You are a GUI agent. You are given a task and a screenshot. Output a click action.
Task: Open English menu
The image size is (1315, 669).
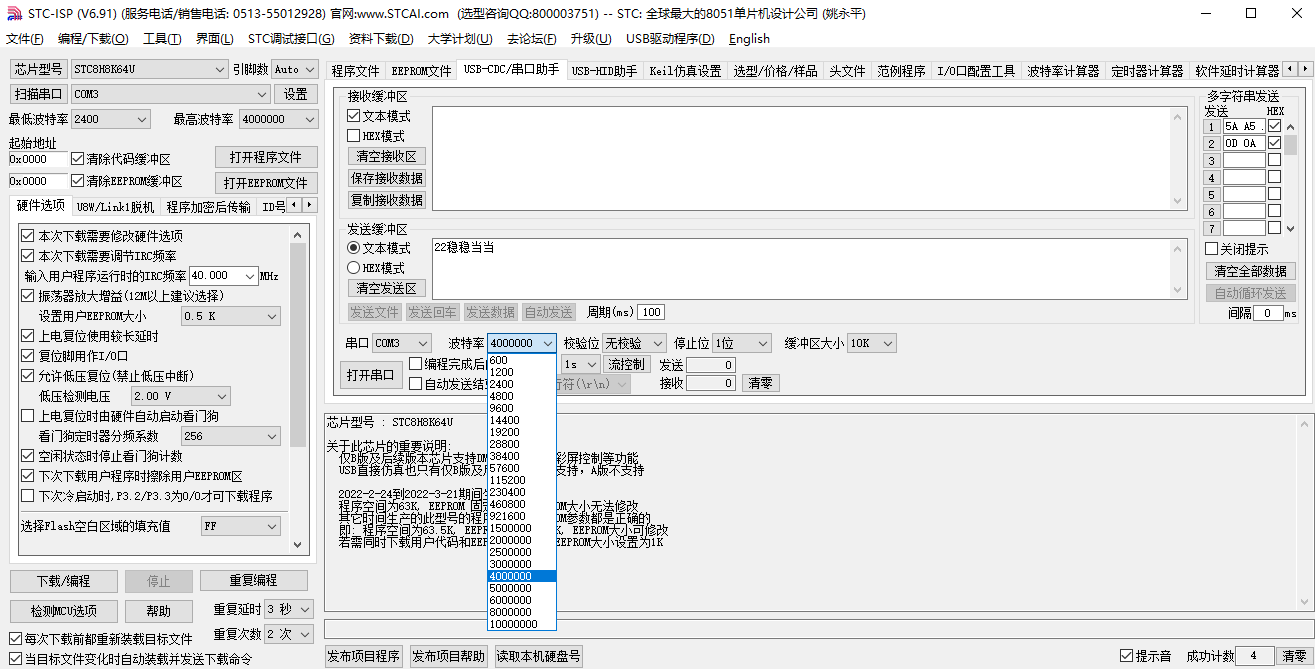(749, 39)
